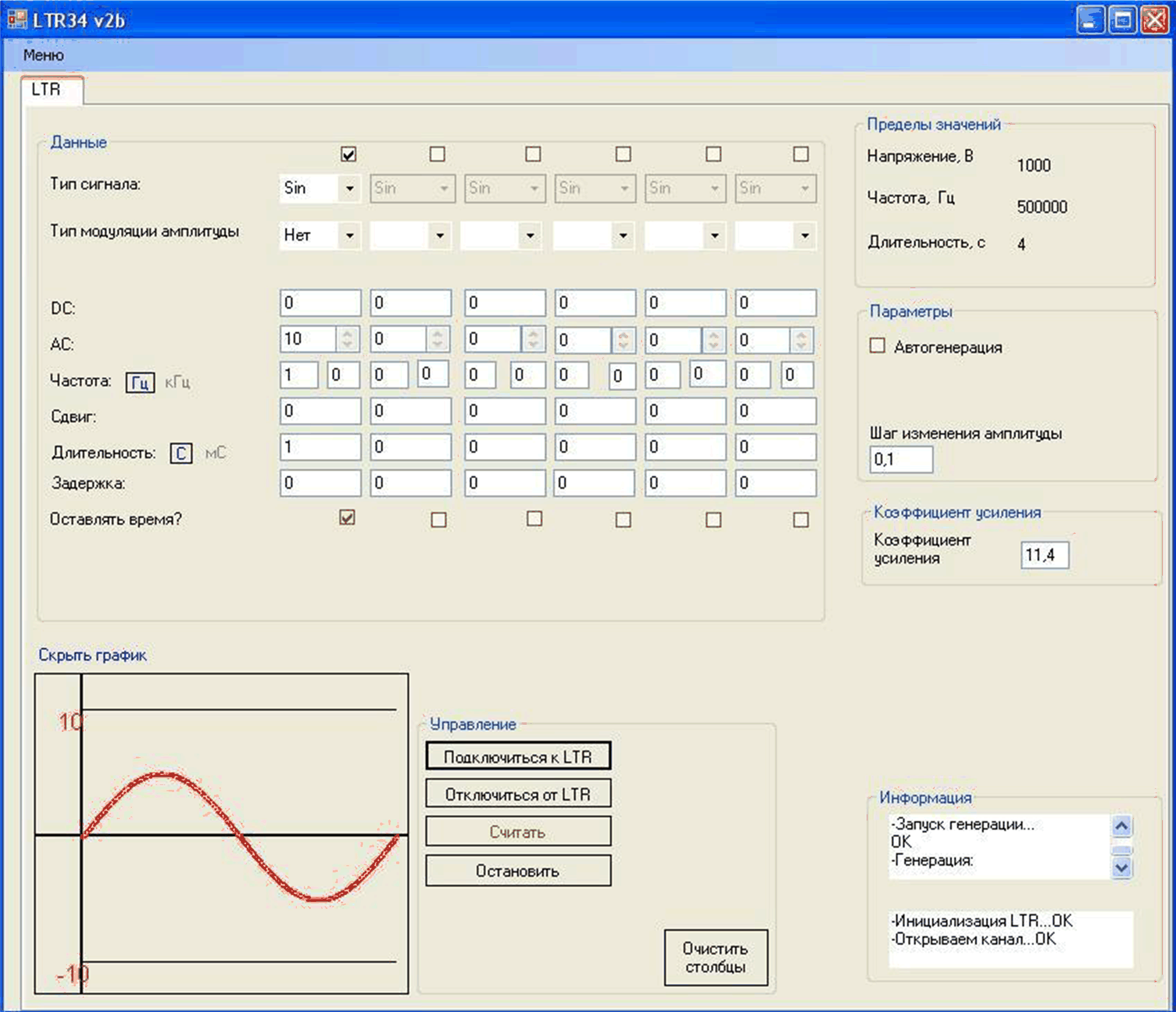1176x1012 pixels.
Task: Click first channel Длительность field
Action: (x=320, y=447)
